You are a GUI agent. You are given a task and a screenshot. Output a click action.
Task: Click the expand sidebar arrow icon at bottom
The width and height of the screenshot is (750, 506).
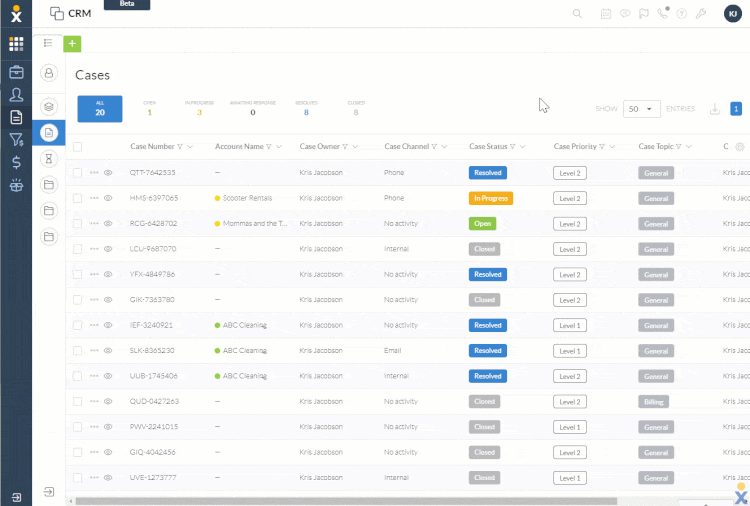coord(49,492)
